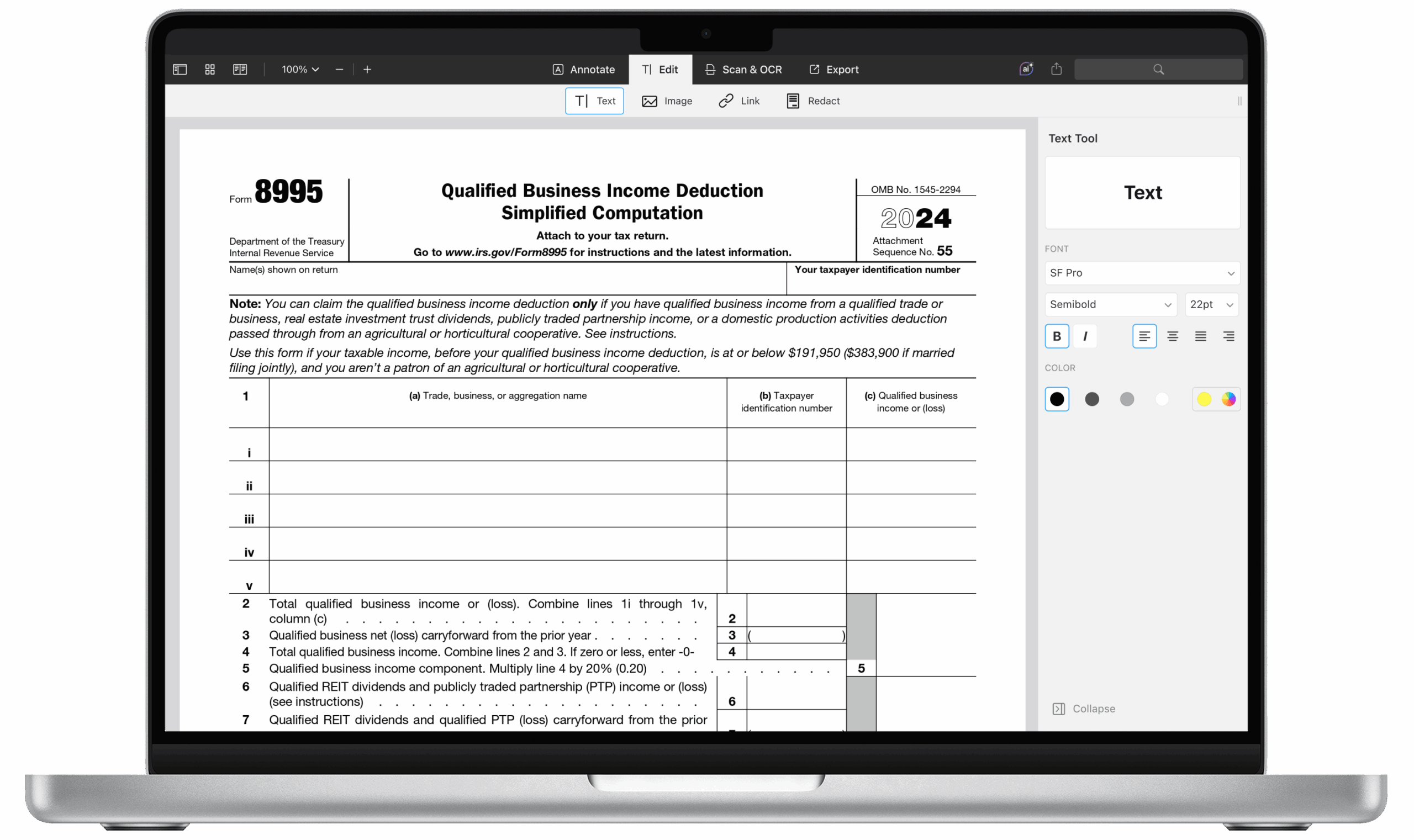
Task: Open the Export tab
Action: pos(833,69)
